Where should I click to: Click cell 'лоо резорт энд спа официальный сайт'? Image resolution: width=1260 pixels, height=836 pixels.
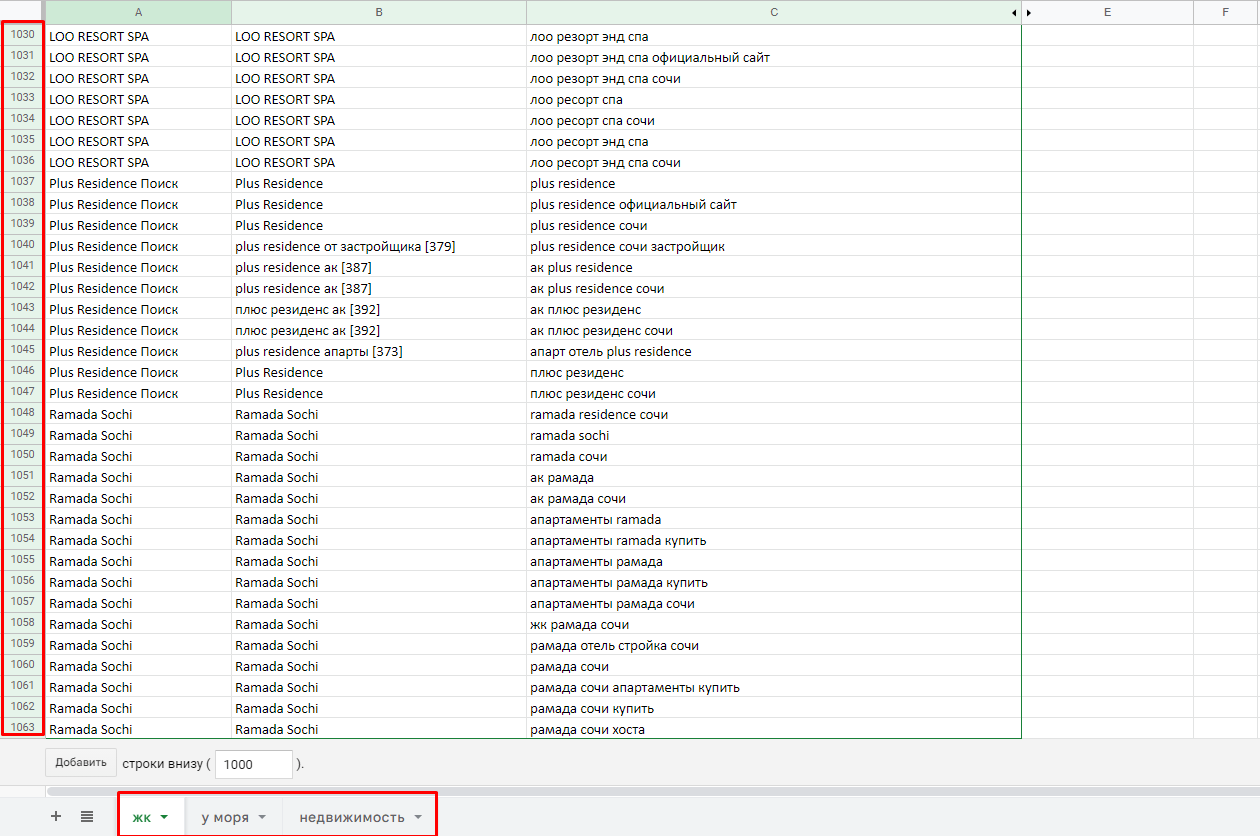pyautogui.click(x=774, y=57)
